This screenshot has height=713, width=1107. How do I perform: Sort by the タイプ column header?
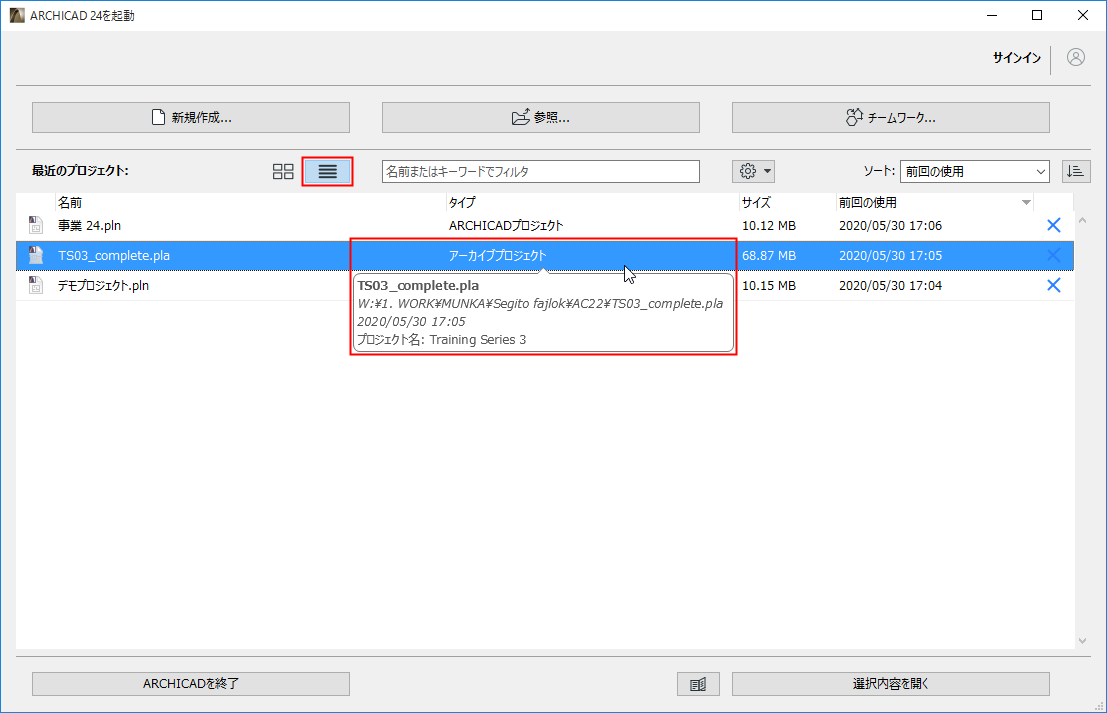click(x=592, y=203)
